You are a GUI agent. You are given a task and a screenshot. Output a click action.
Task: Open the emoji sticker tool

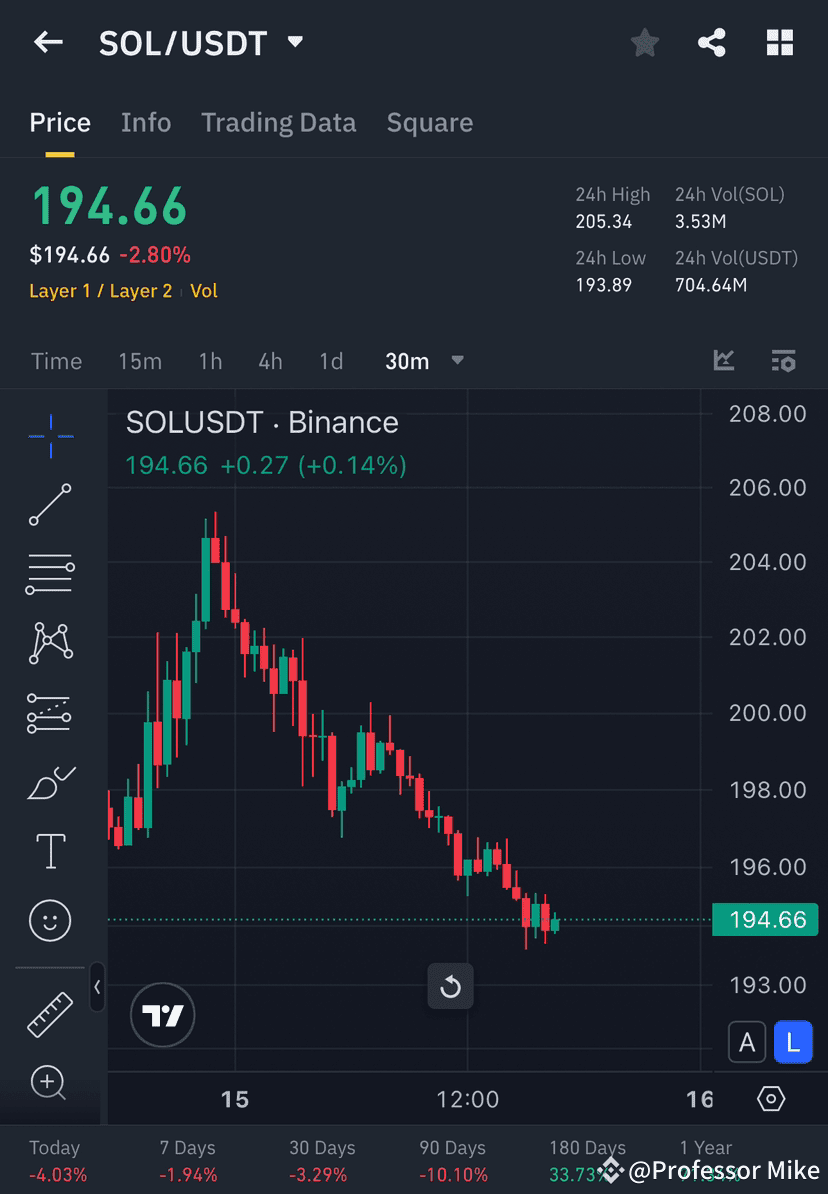50,920
